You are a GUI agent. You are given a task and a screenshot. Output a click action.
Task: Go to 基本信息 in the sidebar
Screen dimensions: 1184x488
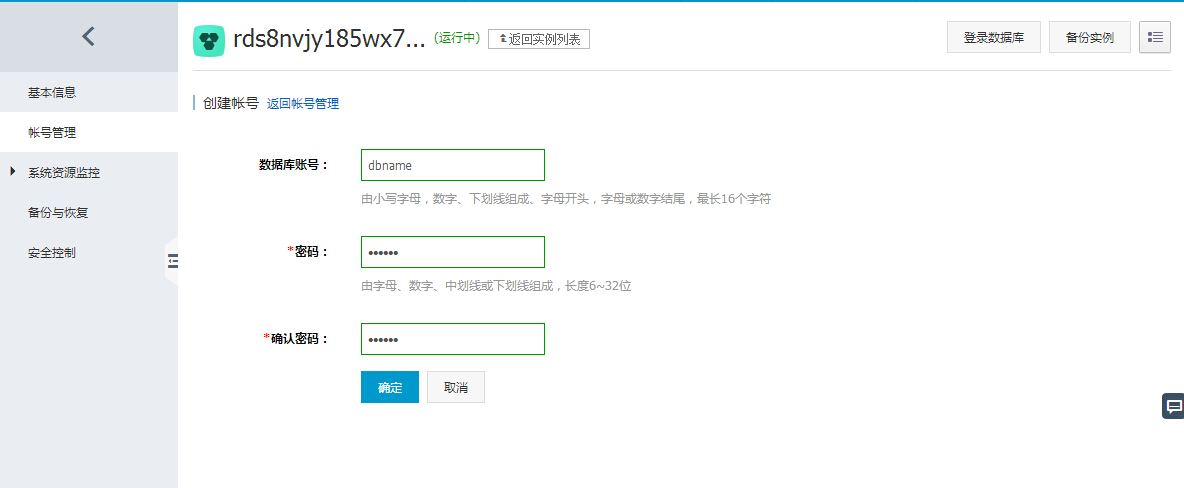pos(52,93)
